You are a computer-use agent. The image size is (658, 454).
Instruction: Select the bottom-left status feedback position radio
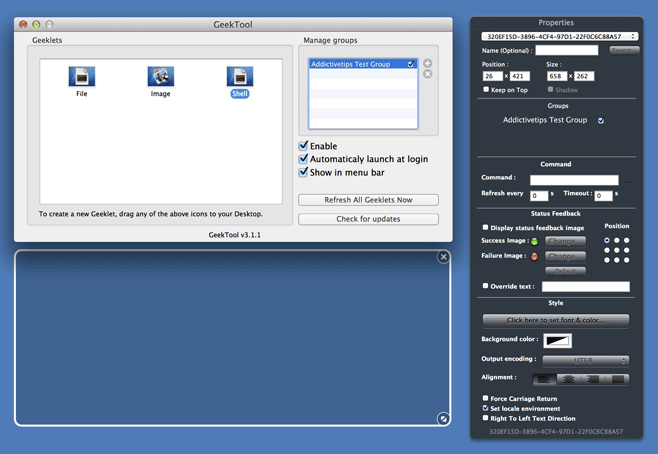pos(607,260)
